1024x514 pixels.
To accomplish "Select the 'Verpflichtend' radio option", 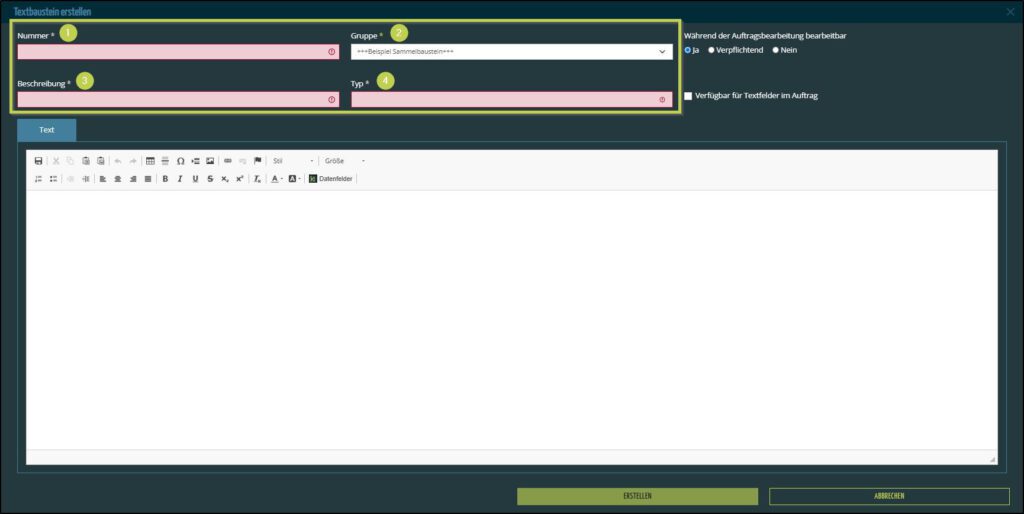I will (711, 50).
